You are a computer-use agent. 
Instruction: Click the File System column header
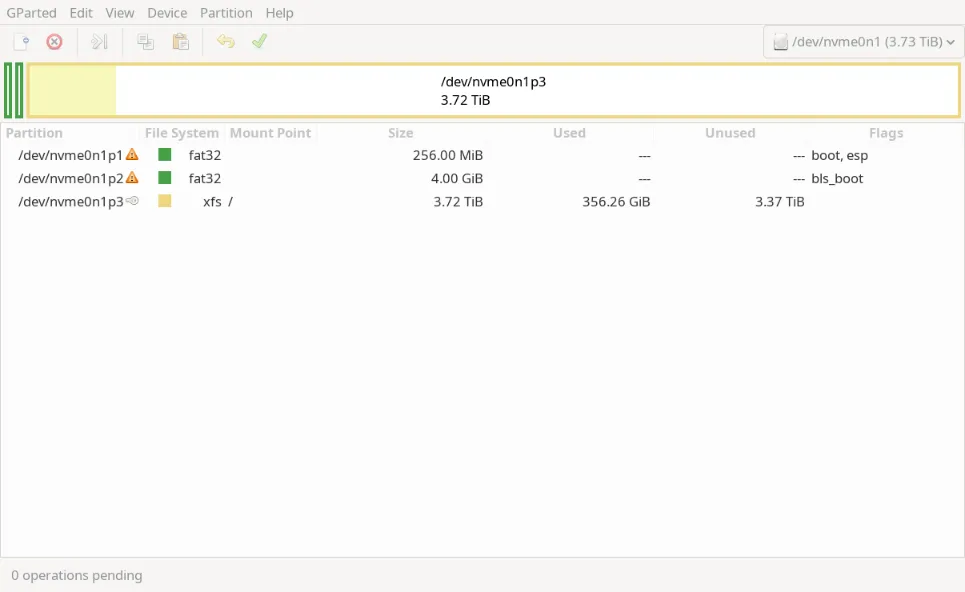coord(181,133)
